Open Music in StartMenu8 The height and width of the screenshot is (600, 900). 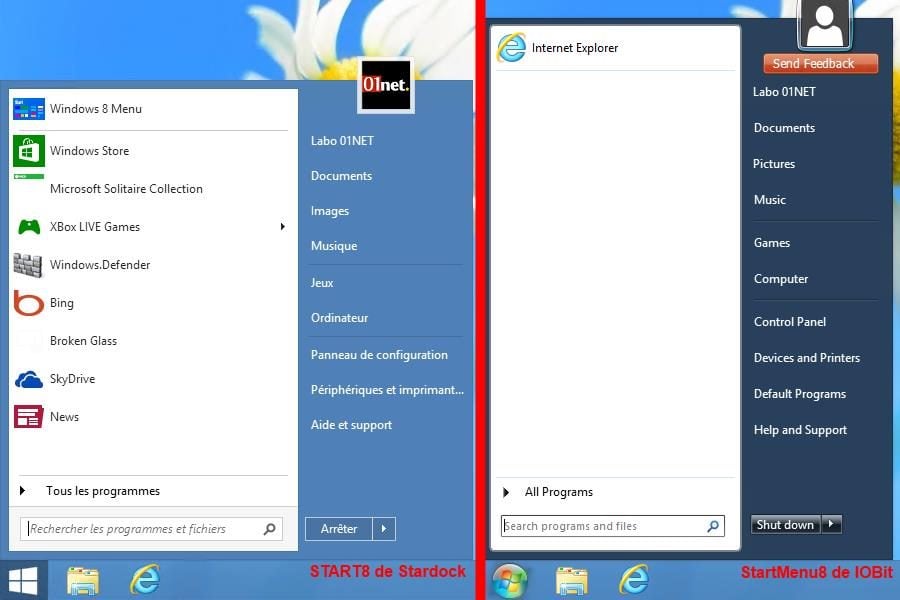[x=770, y=200]
